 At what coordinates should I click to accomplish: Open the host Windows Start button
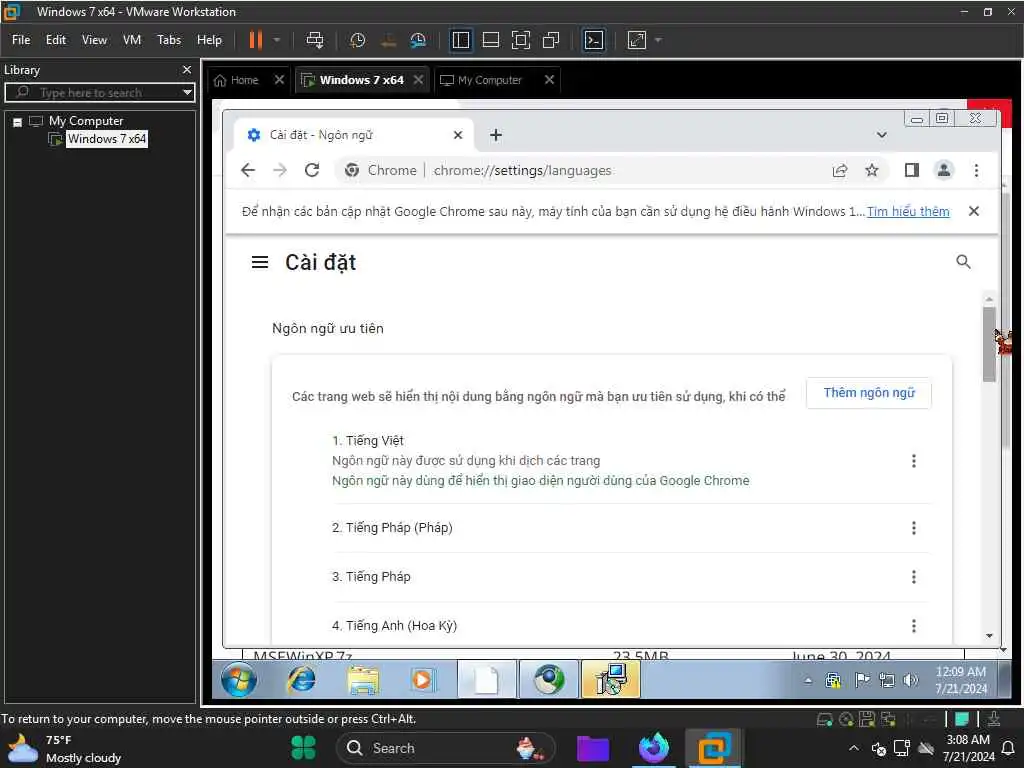coord(304,748)
